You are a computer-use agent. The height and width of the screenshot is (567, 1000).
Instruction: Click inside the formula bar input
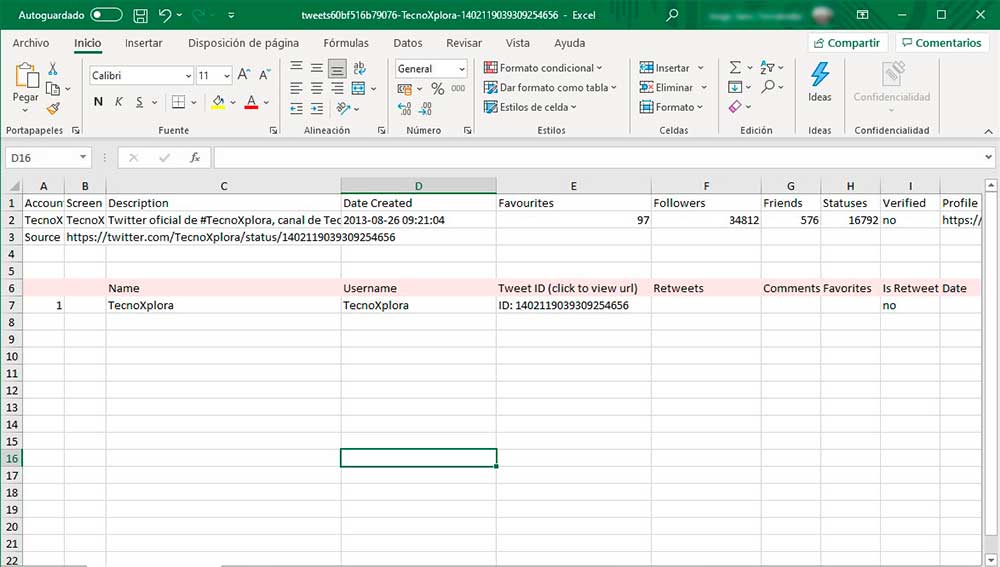tap(599, 158)
